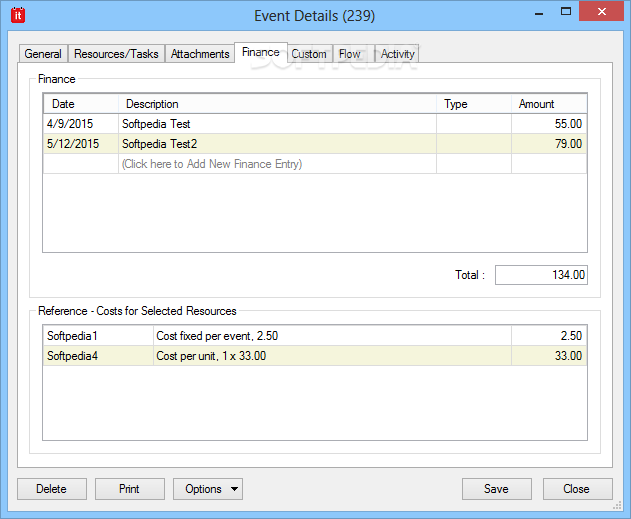631x519 pixels.
Task: Sort by the Amount column header
Action: pyautogui.click(x=549, y=104)
